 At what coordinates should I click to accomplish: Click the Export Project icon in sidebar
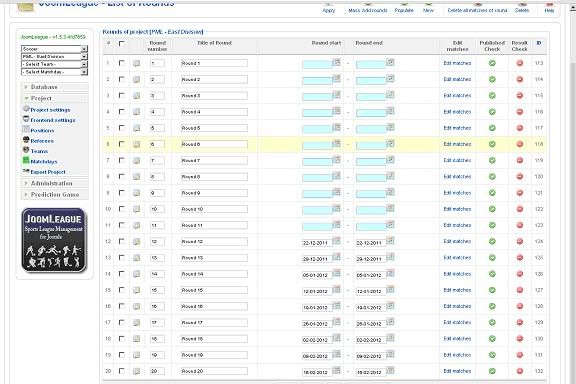point(26,171)
